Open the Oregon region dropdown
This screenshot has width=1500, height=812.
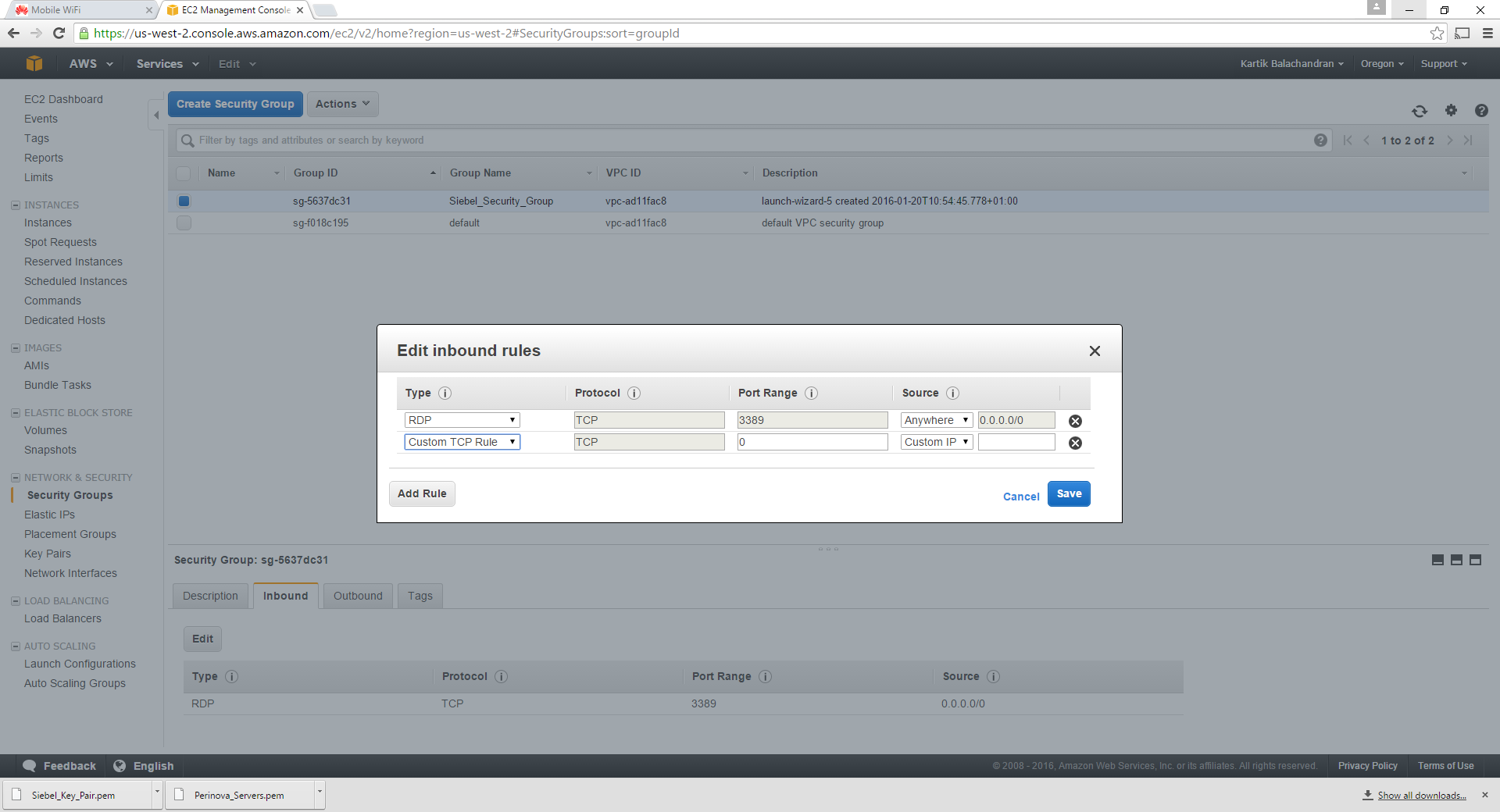(x=1382, y=64)
